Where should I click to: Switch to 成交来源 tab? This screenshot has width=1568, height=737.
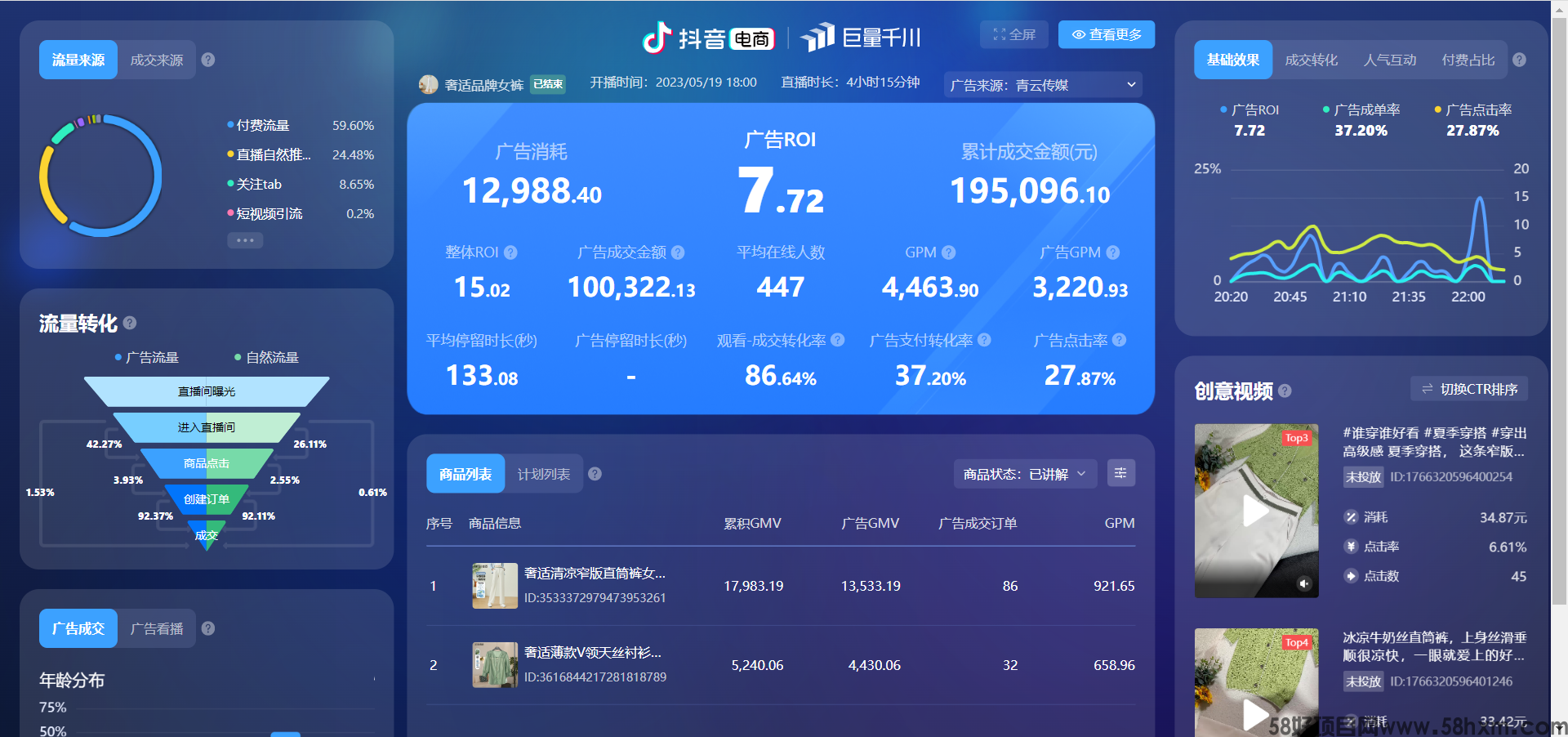click(157, 60)
